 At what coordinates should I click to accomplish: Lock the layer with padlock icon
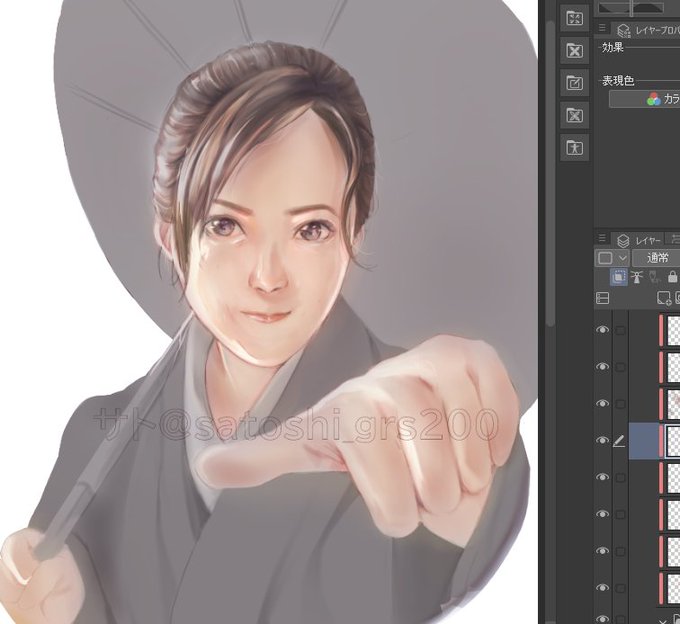672,277
